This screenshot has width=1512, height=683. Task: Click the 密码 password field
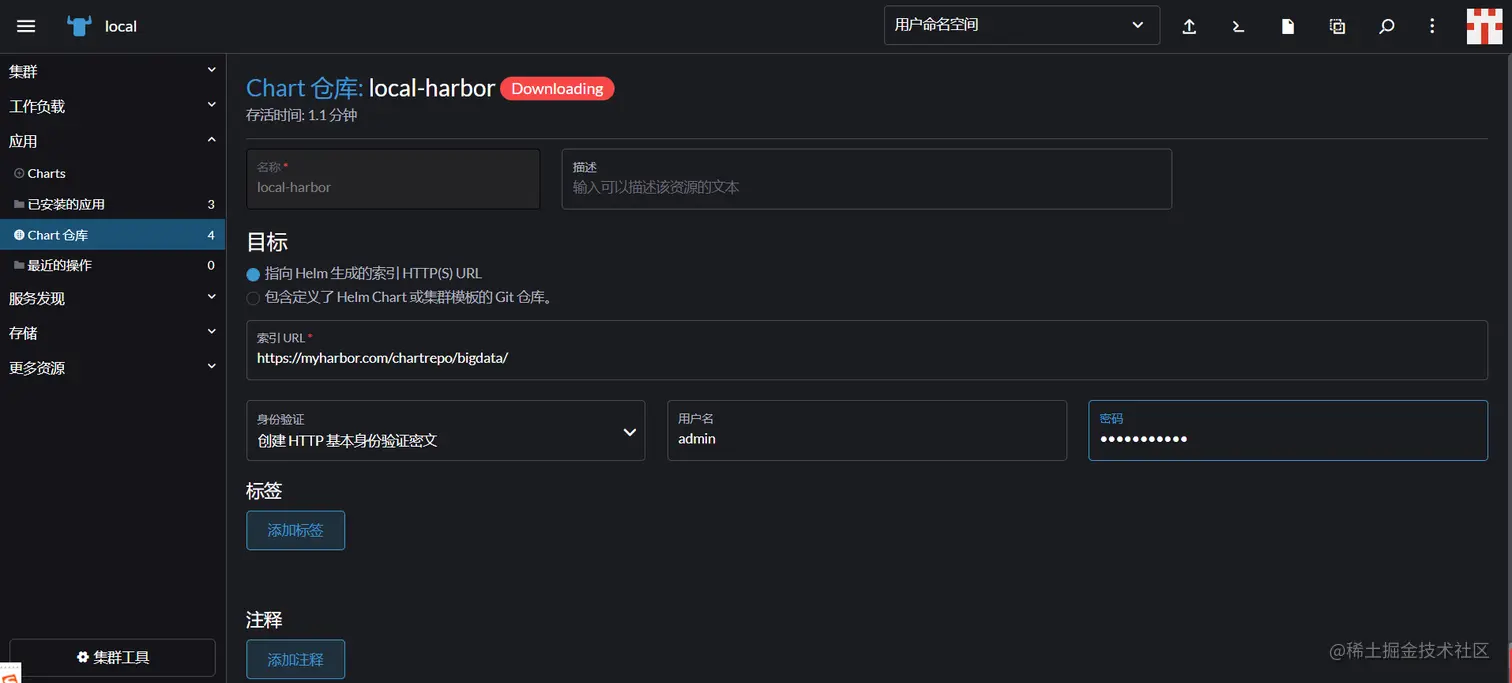coord(1288,431)
